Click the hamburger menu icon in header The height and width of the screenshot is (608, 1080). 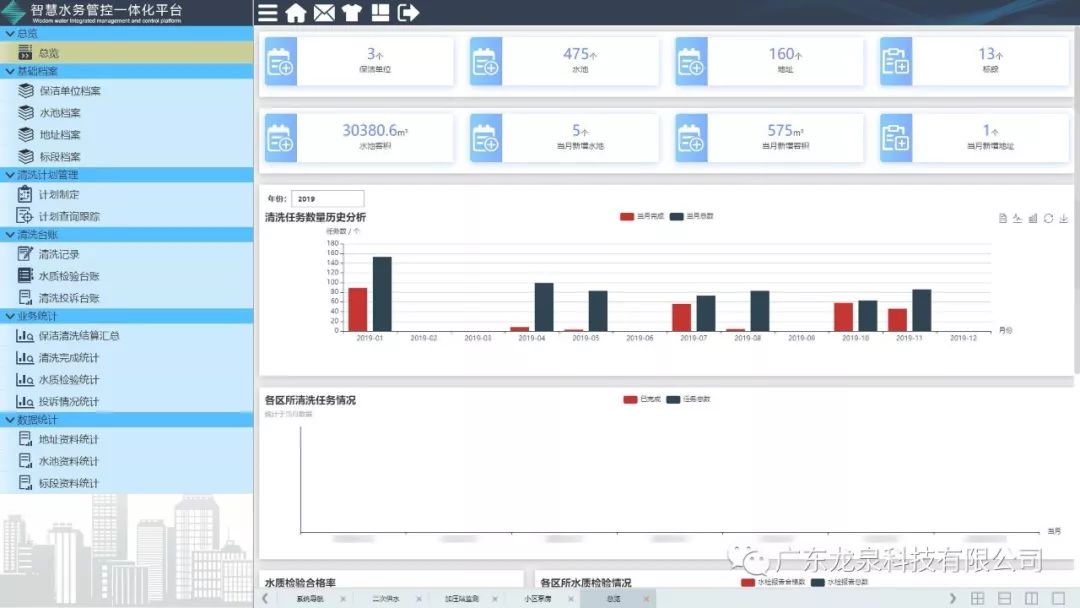coord(268,13)
